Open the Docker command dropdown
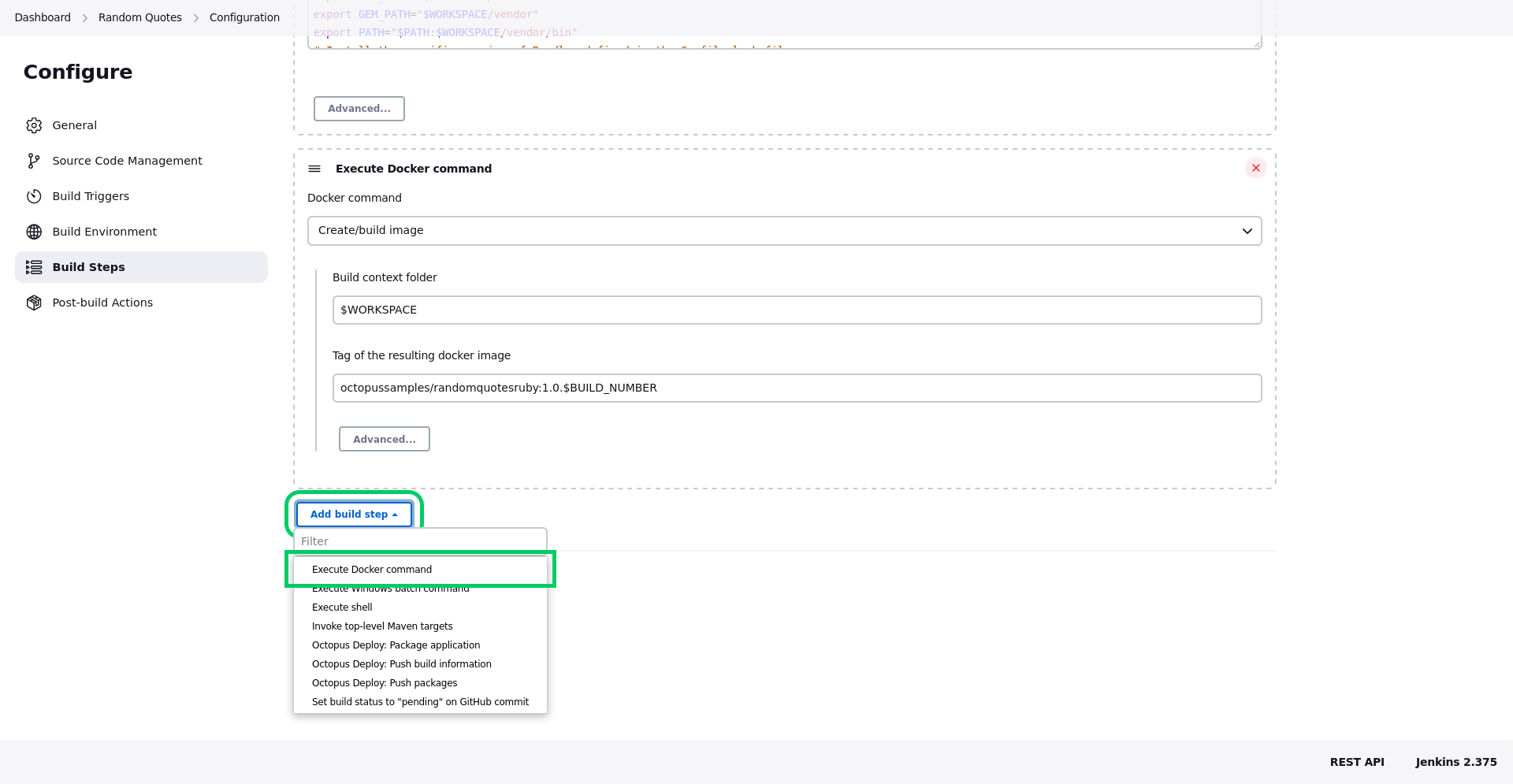Viewport: 1513px width, 784px height. point(784,231)
